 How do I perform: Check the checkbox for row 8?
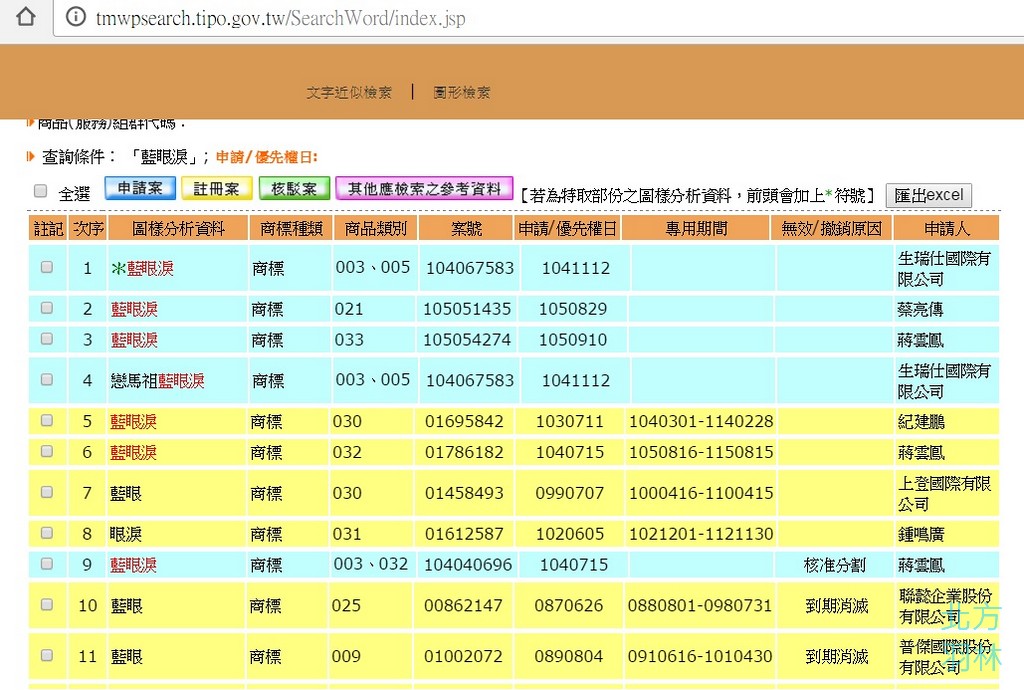[47, 533]
